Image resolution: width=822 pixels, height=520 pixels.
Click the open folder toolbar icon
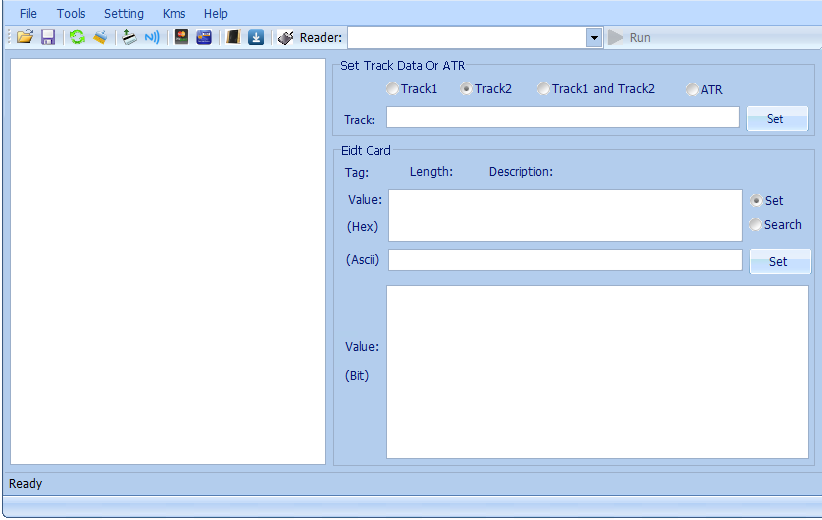(x=25, y=37)
